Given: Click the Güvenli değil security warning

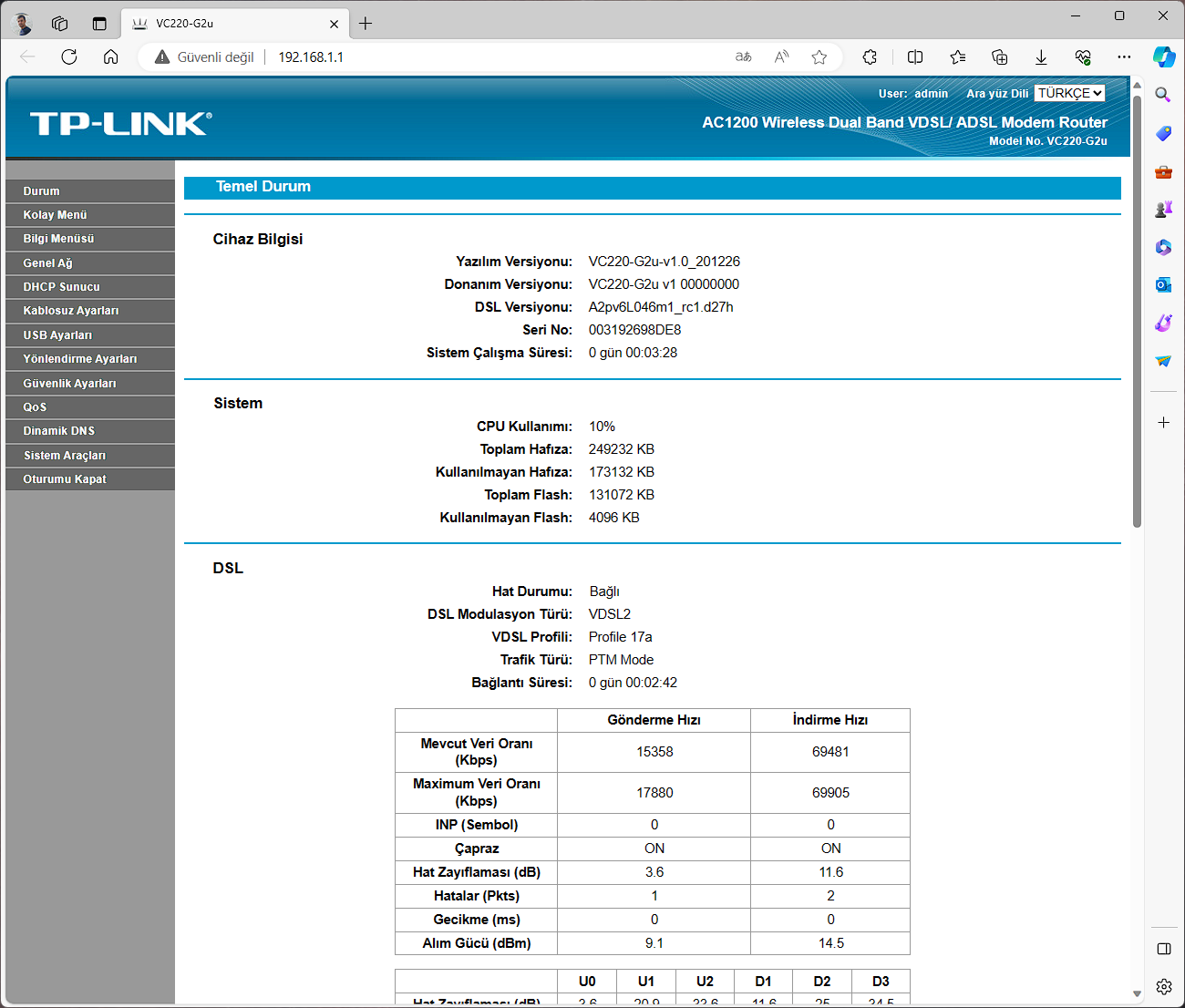Looking at the screenshot, I should click(x=205, y=57).
